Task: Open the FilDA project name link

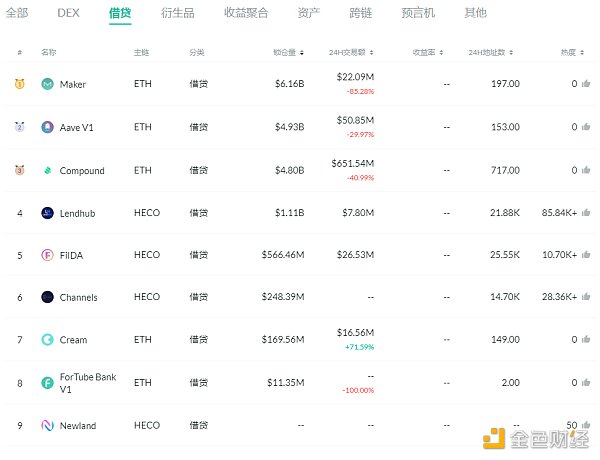Action: [73, 256]
